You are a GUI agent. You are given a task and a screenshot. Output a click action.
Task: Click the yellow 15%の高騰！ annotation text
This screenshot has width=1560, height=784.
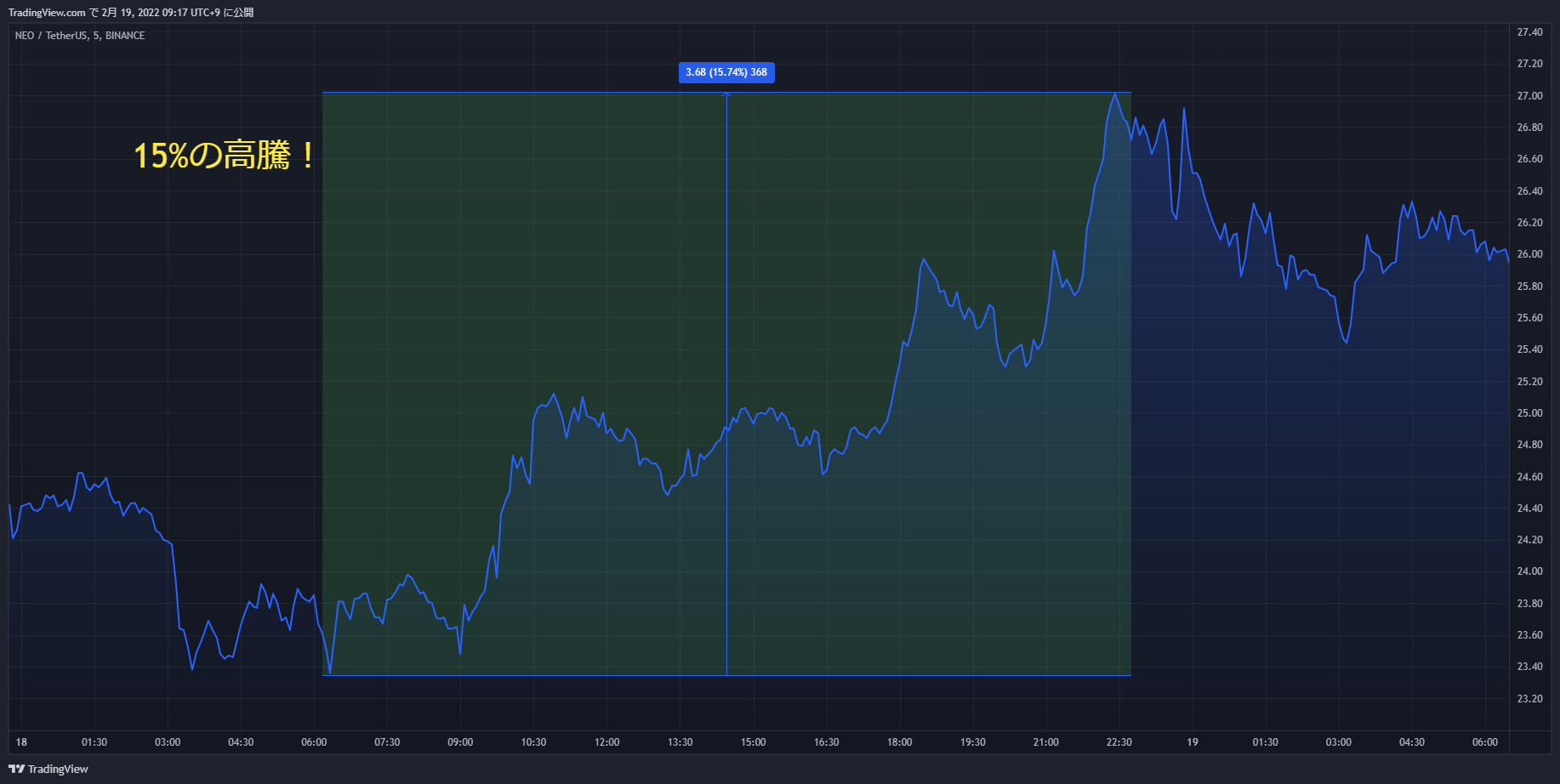[225, 156]
